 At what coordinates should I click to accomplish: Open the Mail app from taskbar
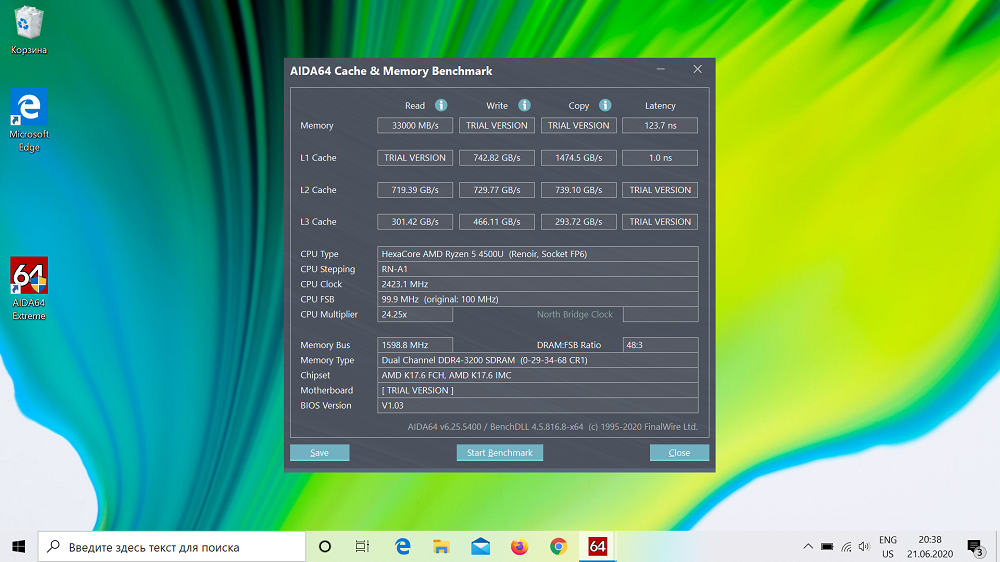coord(480,547)
